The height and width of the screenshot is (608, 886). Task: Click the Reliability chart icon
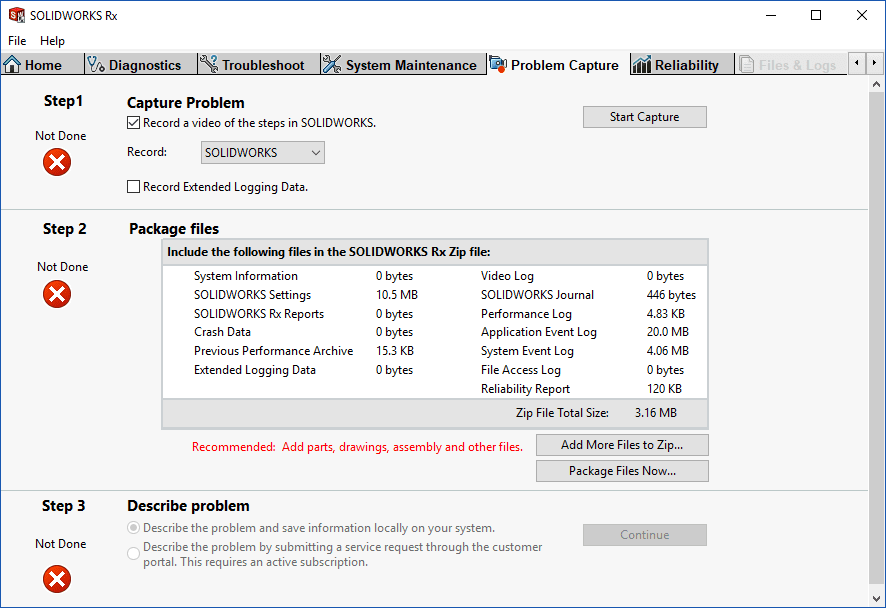[641, 64]
